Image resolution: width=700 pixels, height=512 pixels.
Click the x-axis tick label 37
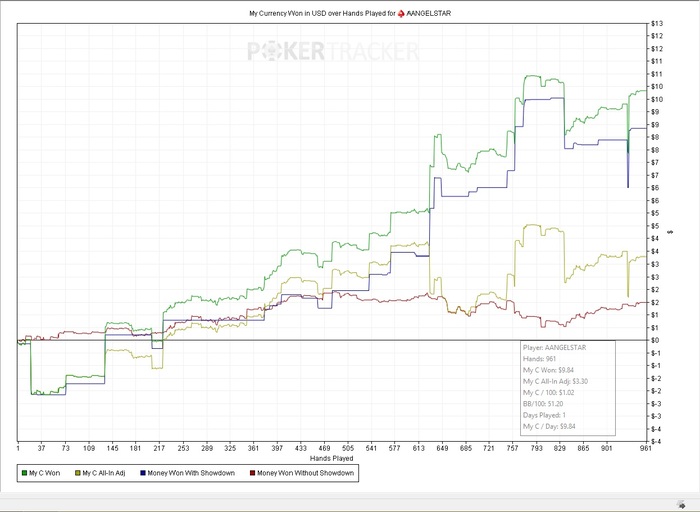pos(42,448)
